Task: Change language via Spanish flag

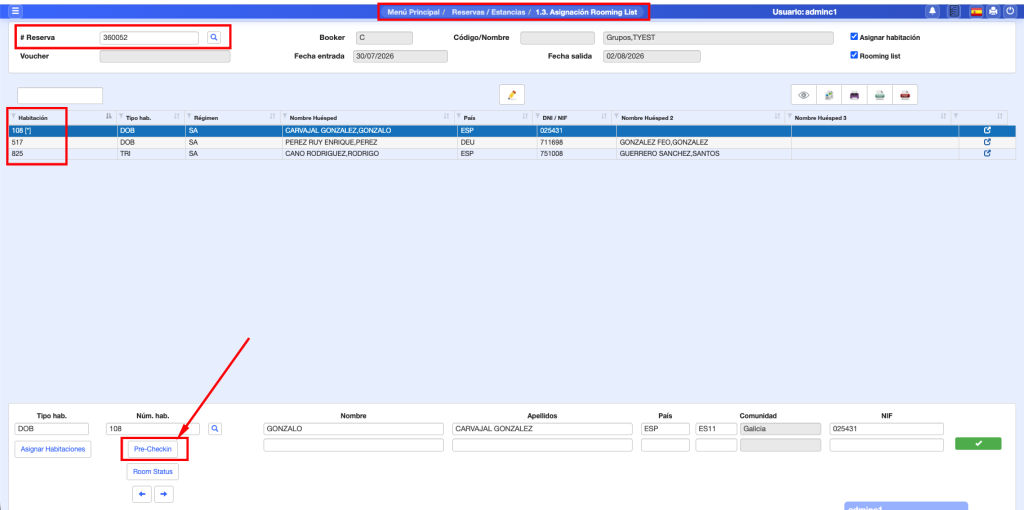Action: [x=976, y=12]
